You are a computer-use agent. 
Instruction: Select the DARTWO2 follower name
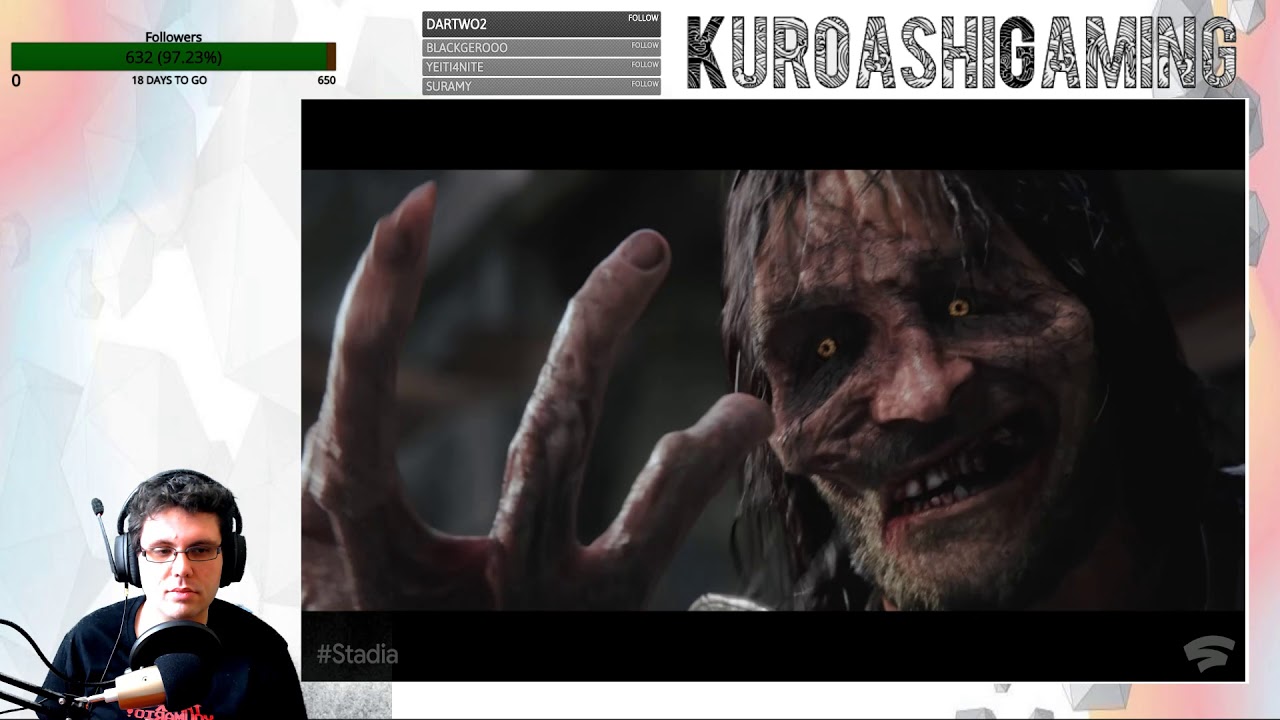[456, 24]
